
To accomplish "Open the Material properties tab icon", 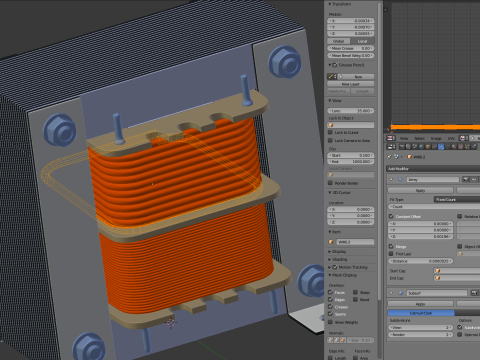I will coord(454,146).
